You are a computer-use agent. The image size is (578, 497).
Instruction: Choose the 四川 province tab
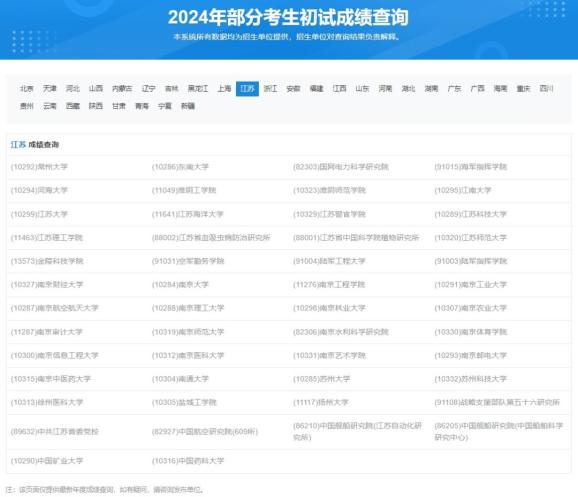point(546,88)
